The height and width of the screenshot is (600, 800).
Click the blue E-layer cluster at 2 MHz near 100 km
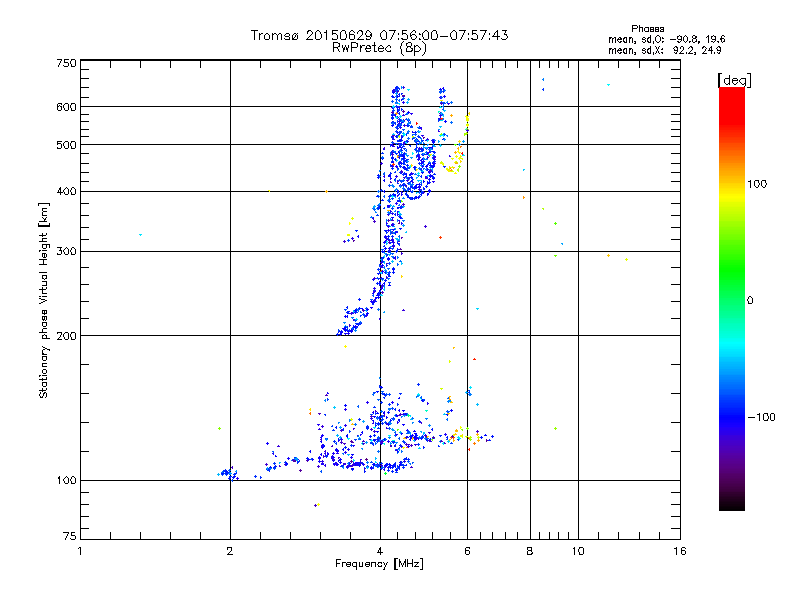pyautogui.click(x=228, y=474)
